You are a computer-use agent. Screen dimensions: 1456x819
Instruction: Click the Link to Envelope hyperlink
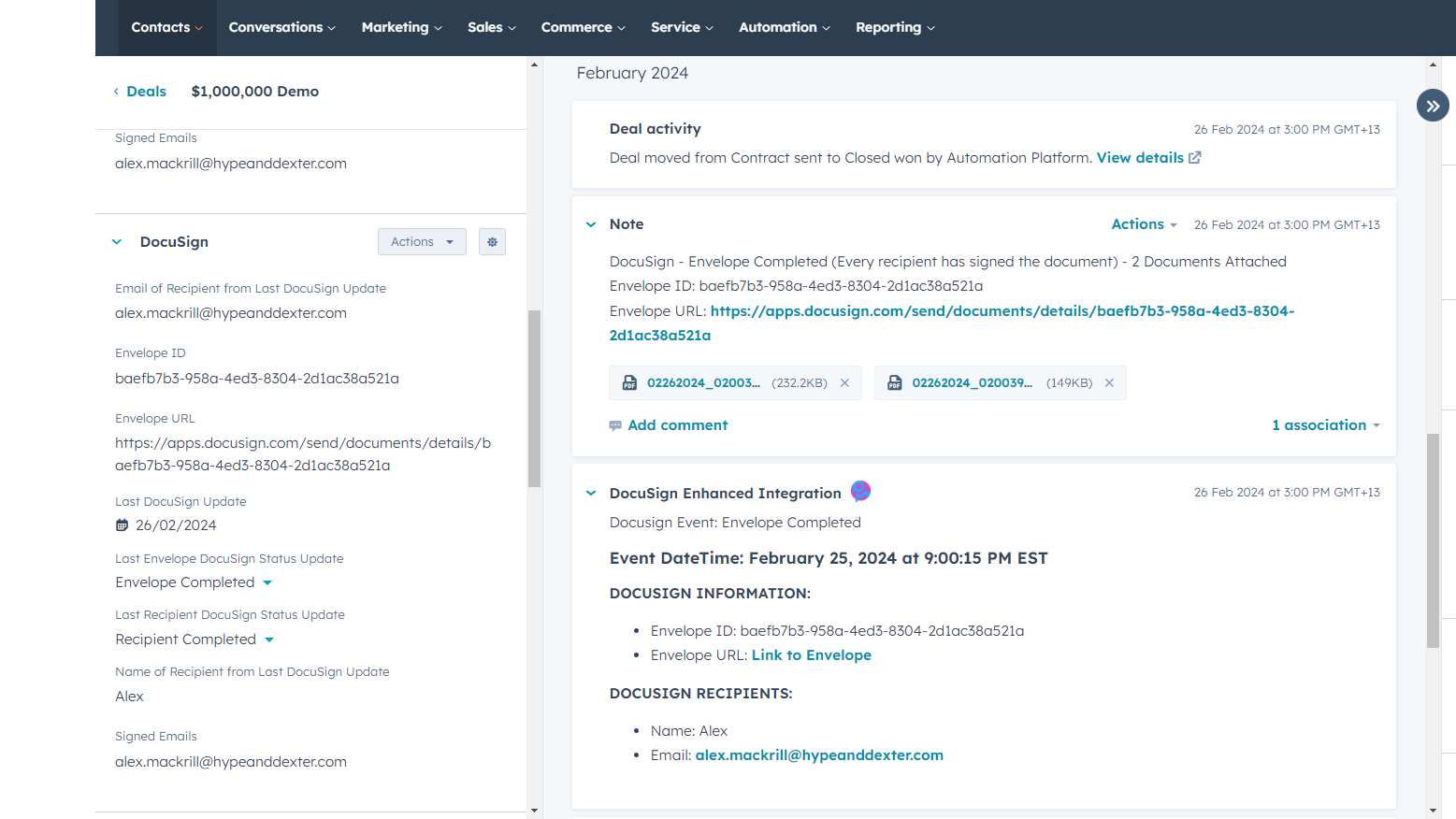coord(811,655)
